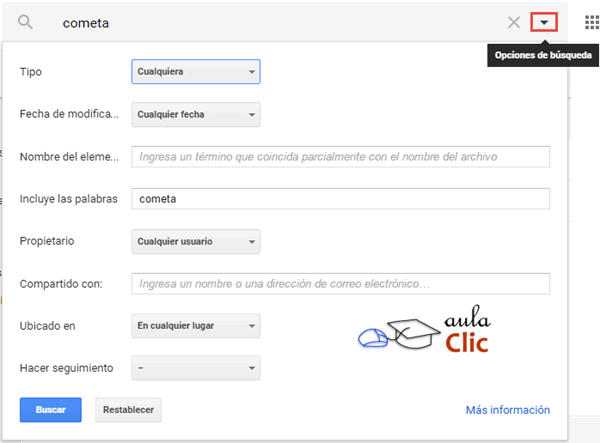
Task: Open the Google apps grid icon
Action: tap(591, 22)
